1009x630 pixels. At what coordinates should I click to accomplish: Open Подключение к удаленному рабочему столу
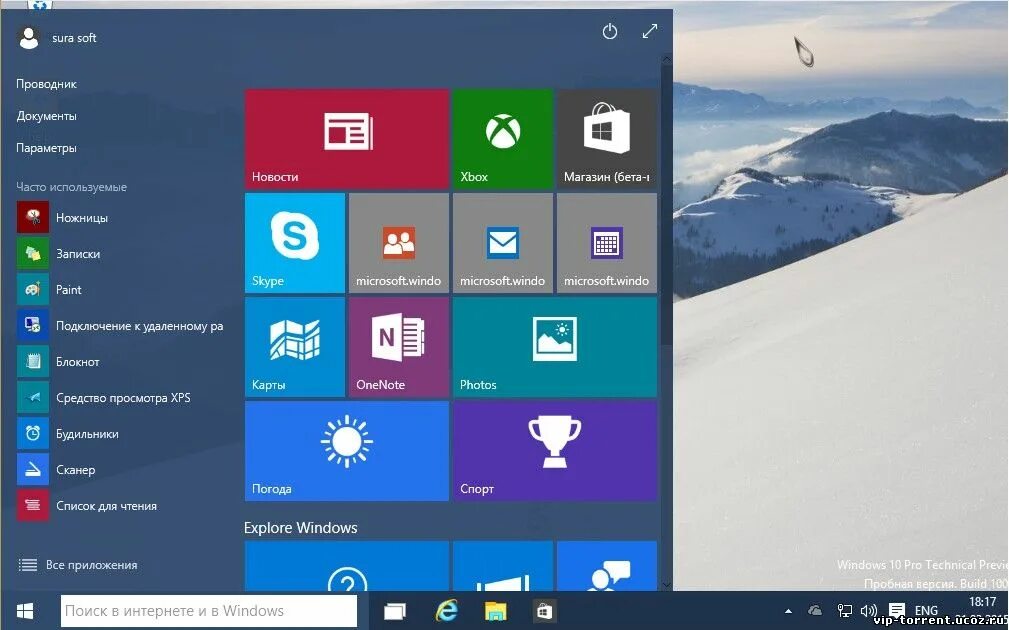122,326
